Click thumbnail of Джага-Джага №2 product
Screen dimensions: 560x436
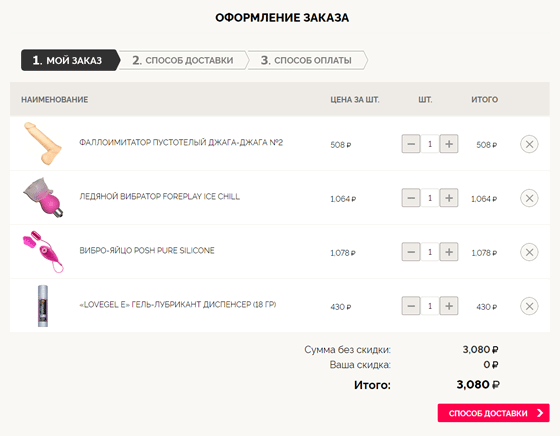[x=43, y=144]
